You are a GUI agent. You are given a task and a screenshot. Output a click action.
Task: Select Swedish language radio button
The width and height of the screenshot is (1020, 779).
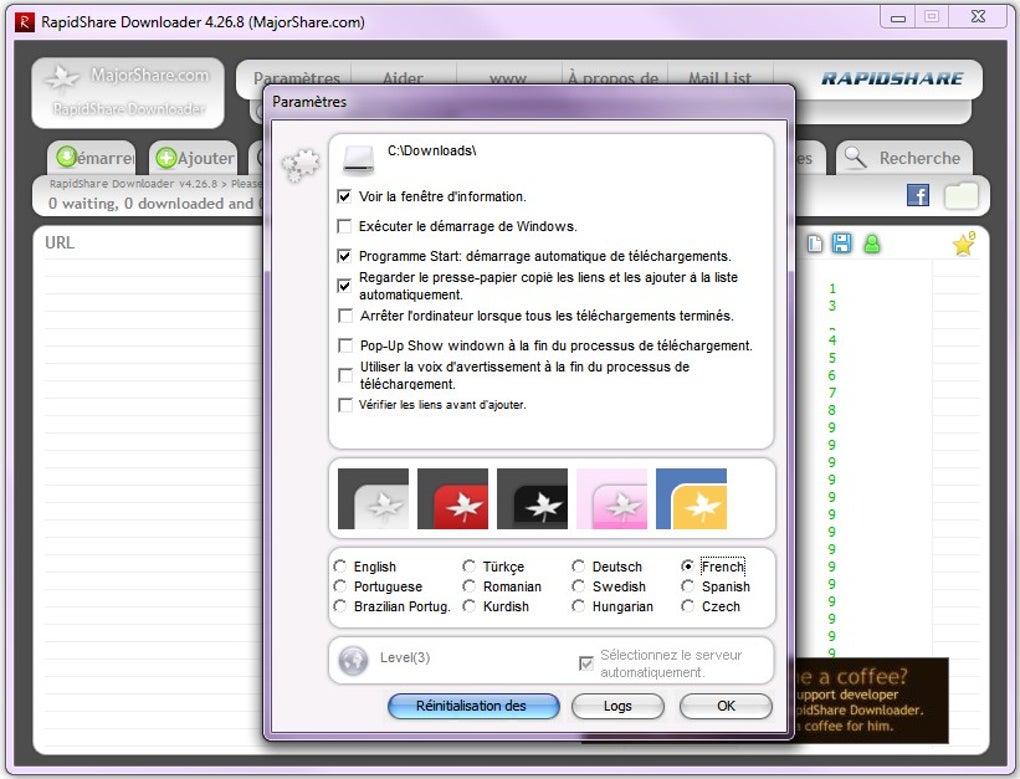[x=578, y=587]
